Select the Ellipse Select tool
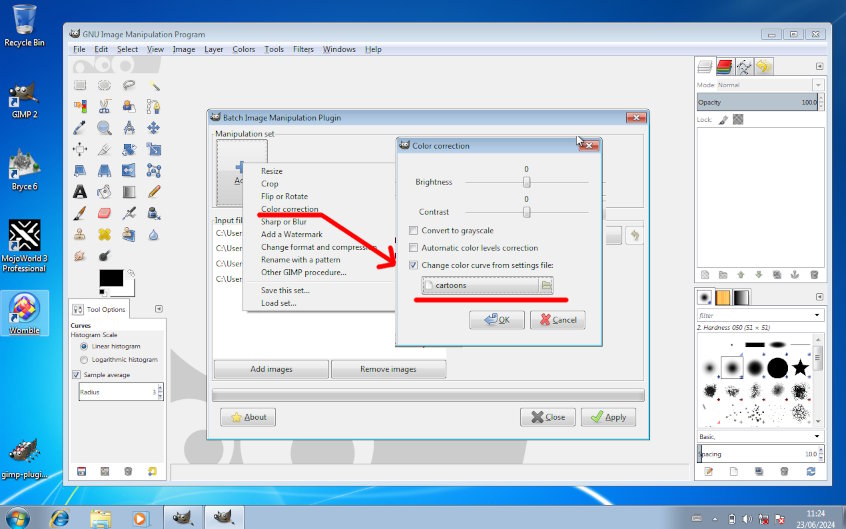Viewport: 846px width, 529px height. click(x=104, y=85)
